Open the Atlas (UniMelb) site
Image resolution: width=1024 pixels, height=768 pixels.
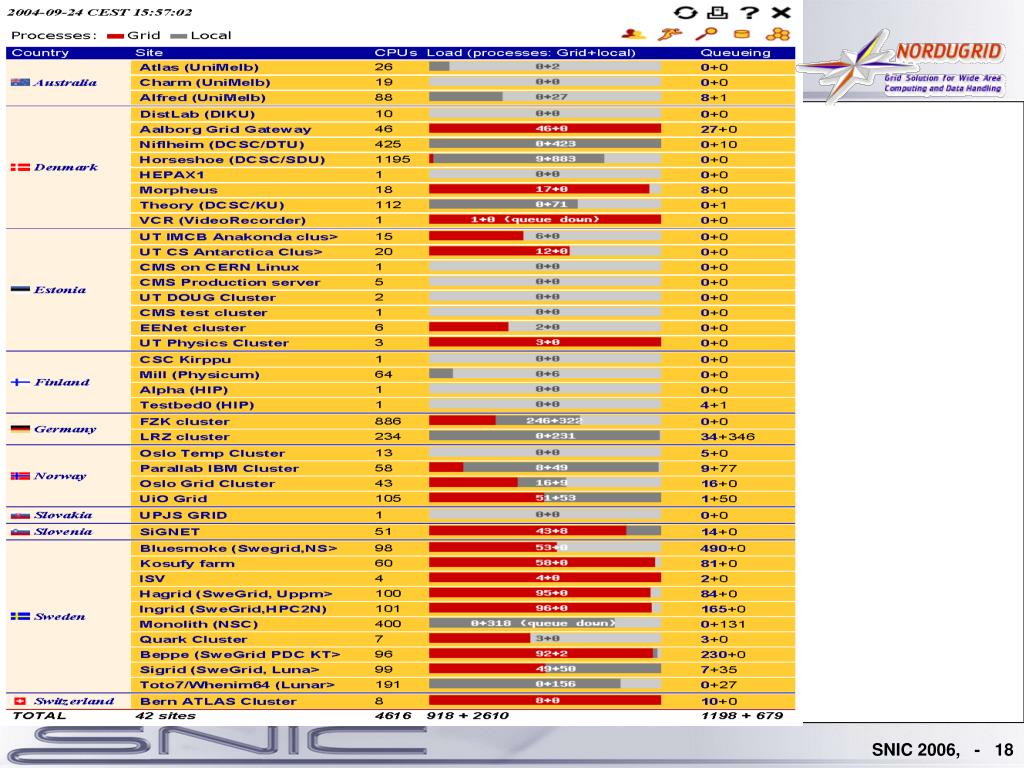tap(199, 67)
